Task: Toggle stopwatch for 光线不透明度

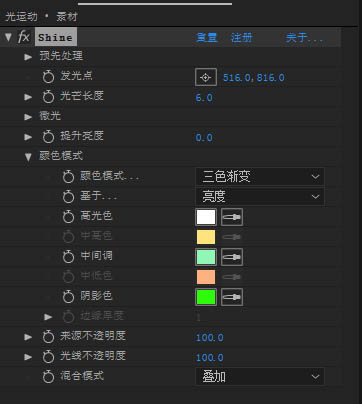Action: click(x=48, y=357)
